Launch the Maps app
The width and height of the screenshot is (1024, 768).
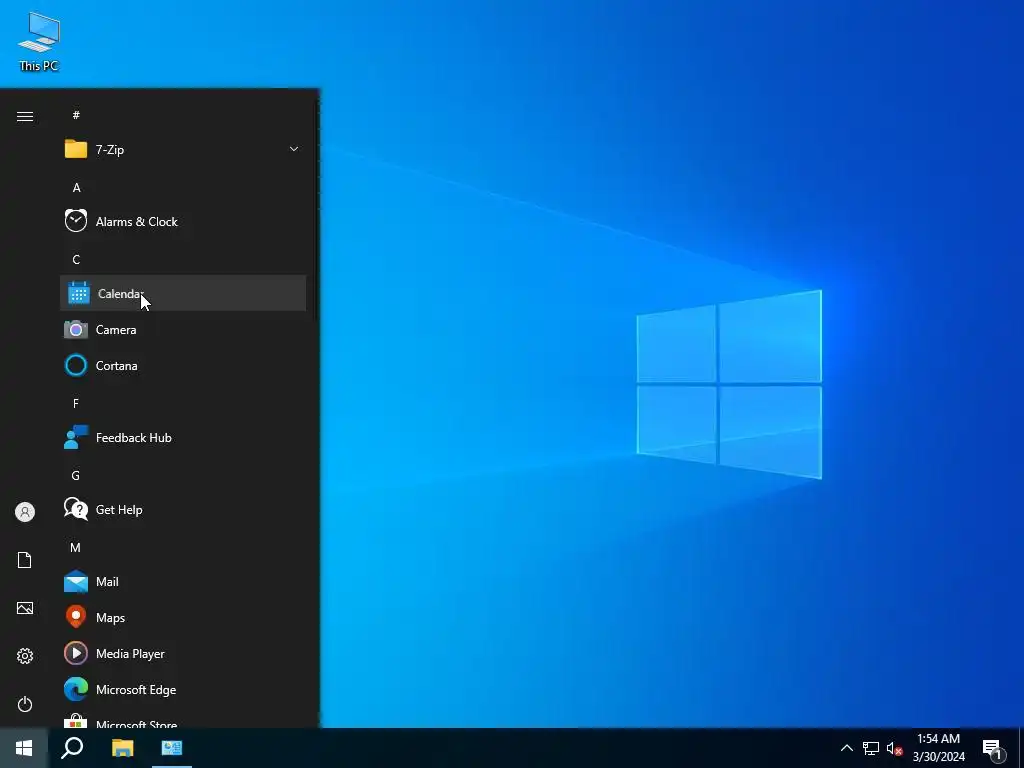pyautogui.click(x=183, y=618)
